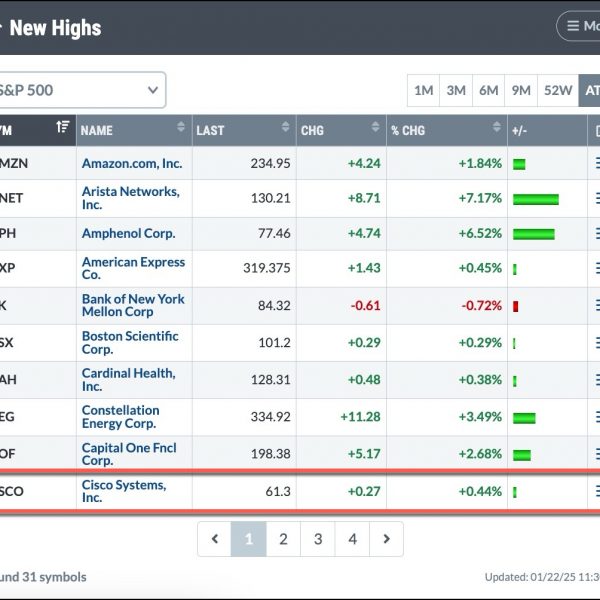Open the hamburger menu button in header
600x600 pixels.
(x=579, y=26)
